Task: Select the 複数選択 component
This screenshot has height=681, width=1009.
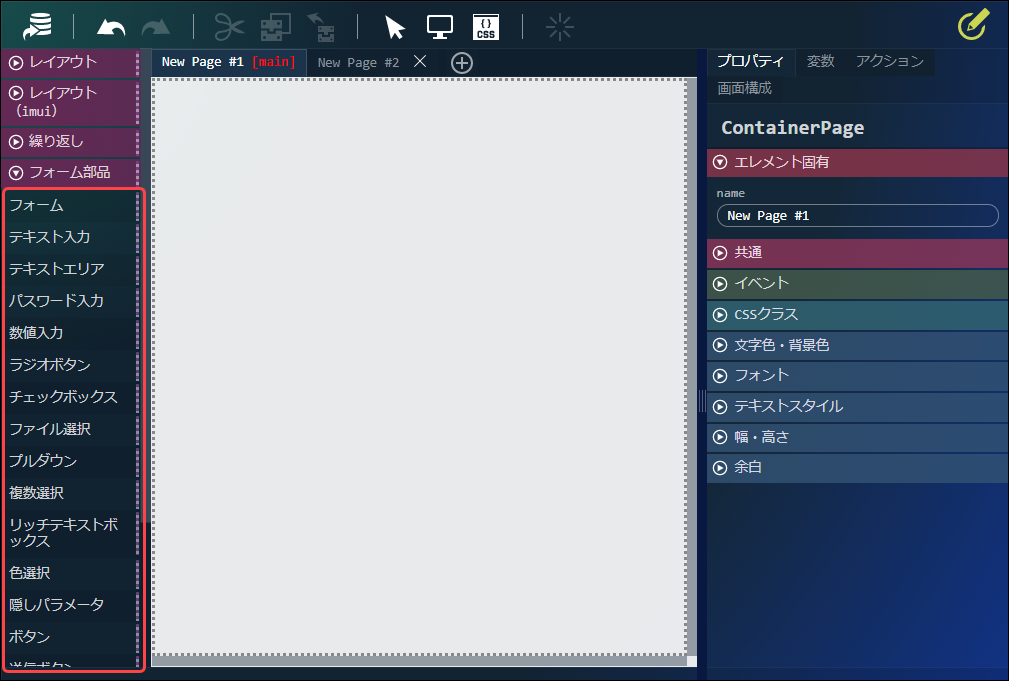Action: [x=71, y=494]
